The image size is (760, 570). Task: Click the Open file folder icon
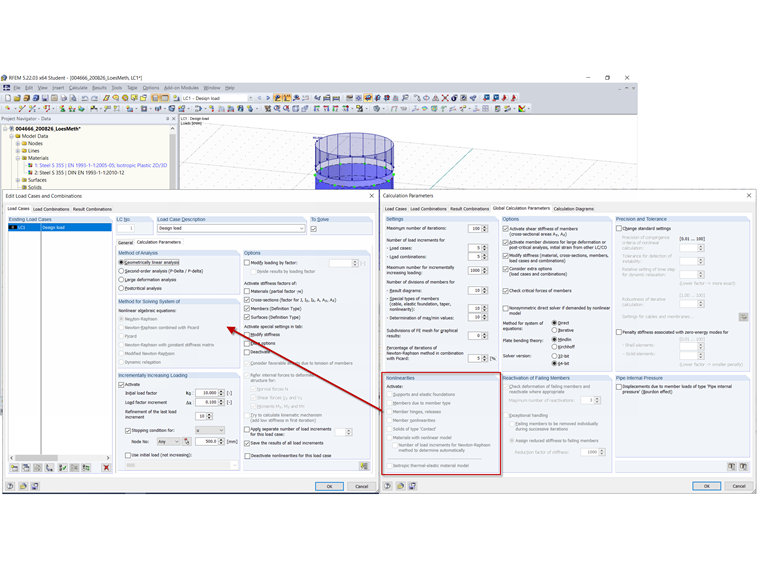(17, 98)
